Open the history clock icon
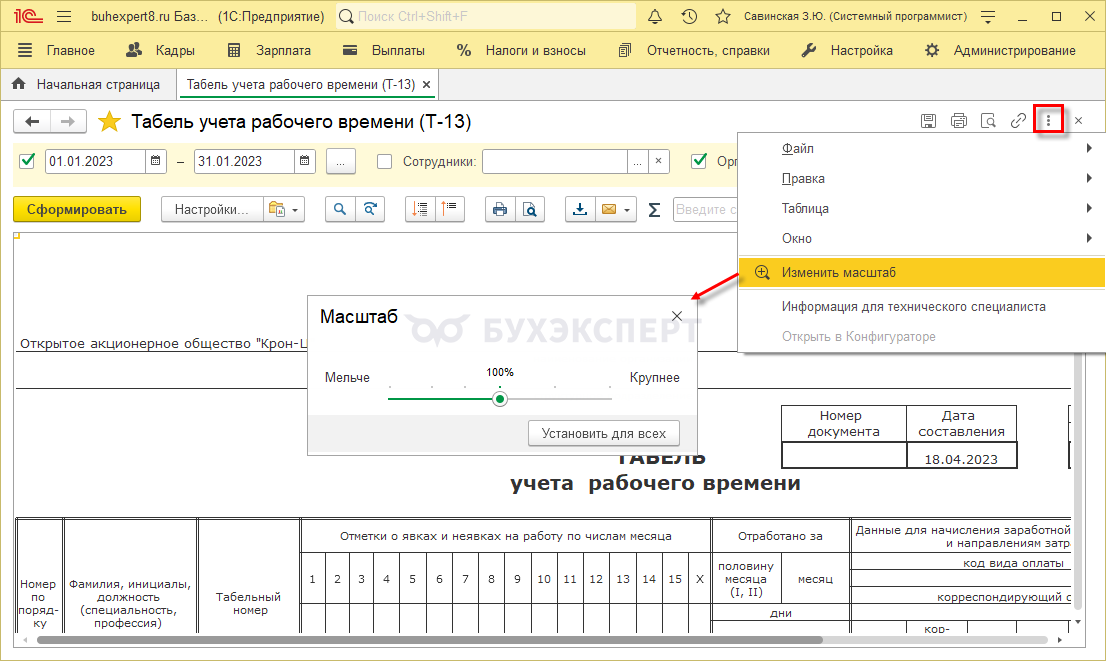 [x=689, y=17]
